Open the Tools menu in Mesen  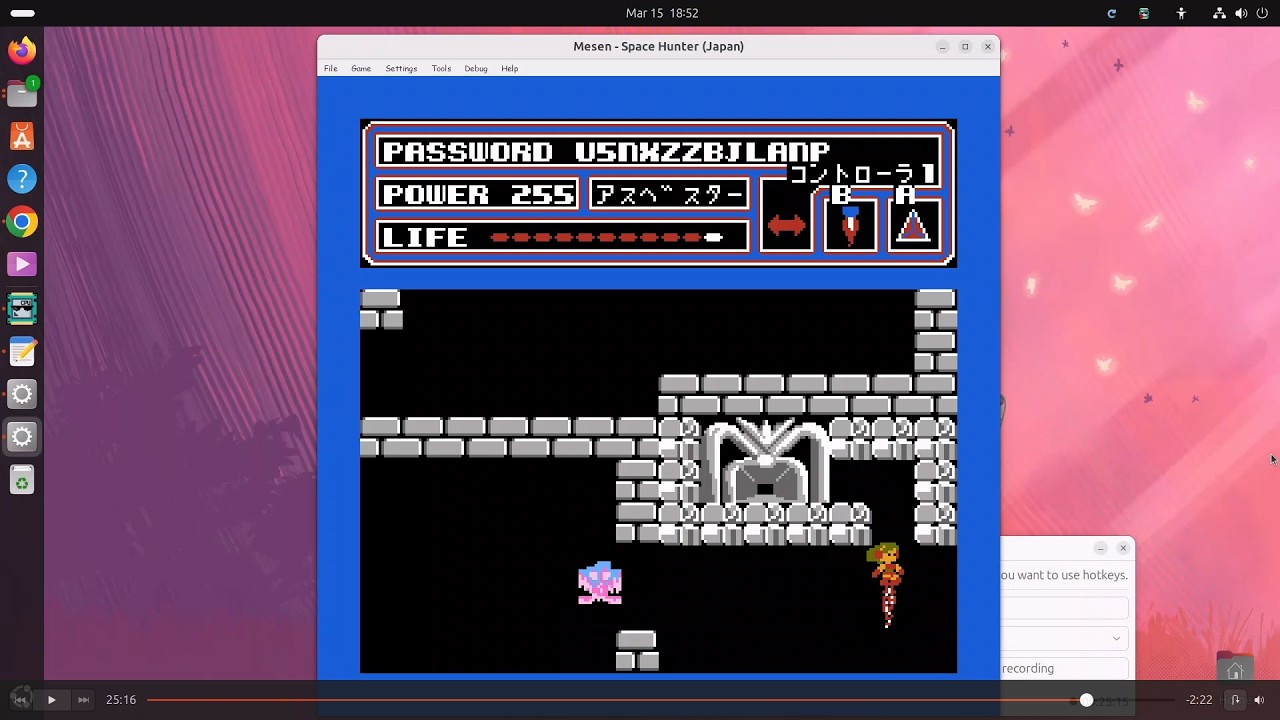coord(441,68)
